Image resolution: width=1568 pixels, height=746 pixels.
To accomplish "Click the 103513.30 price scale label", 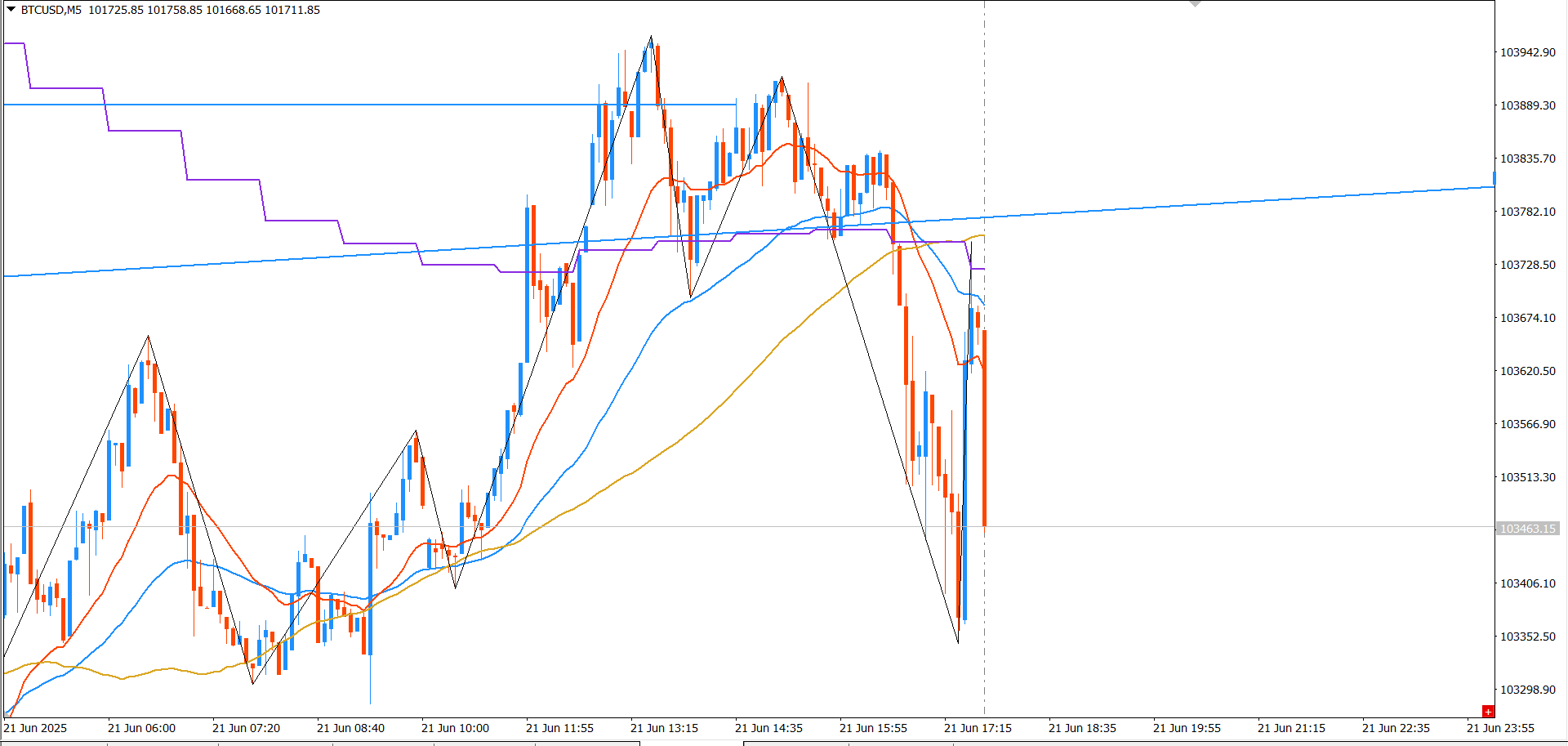I will [x=1528, y=477].
